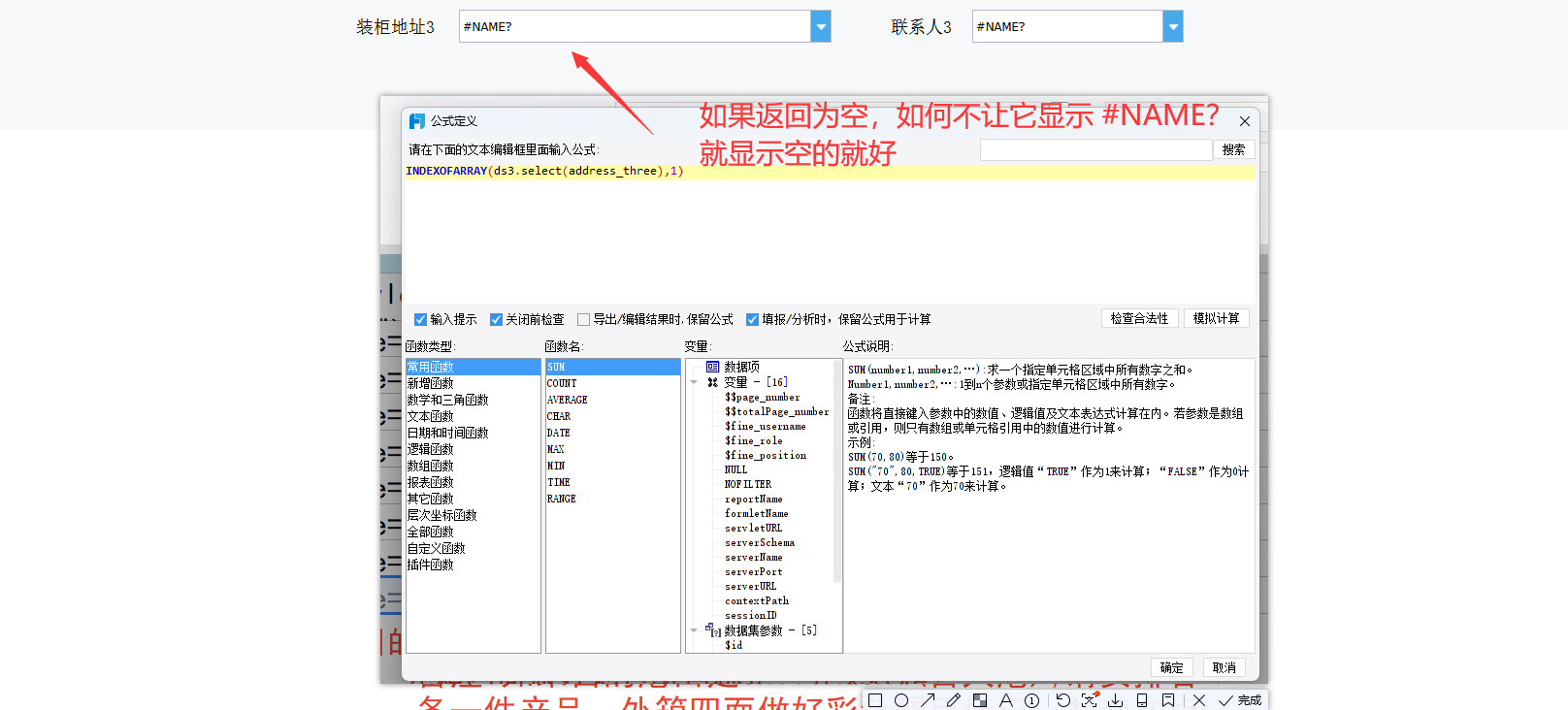Click the undo icon in screenshot toolbar
This screenshot has height=710, width=1568.
click(x=1063, y=700)
